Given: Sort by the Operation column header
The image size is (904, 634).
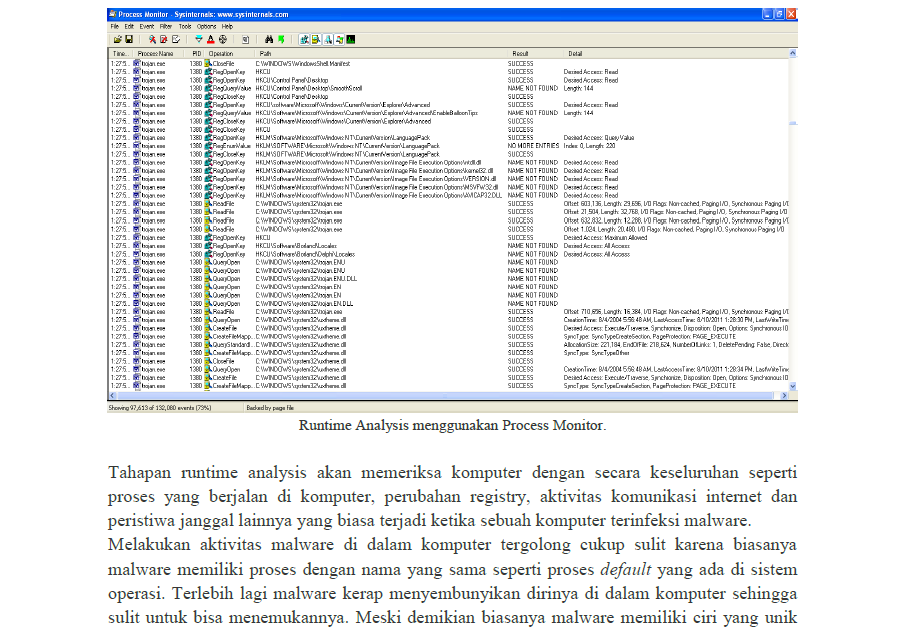Looking at the screenshot, I should tap(230, 54).
